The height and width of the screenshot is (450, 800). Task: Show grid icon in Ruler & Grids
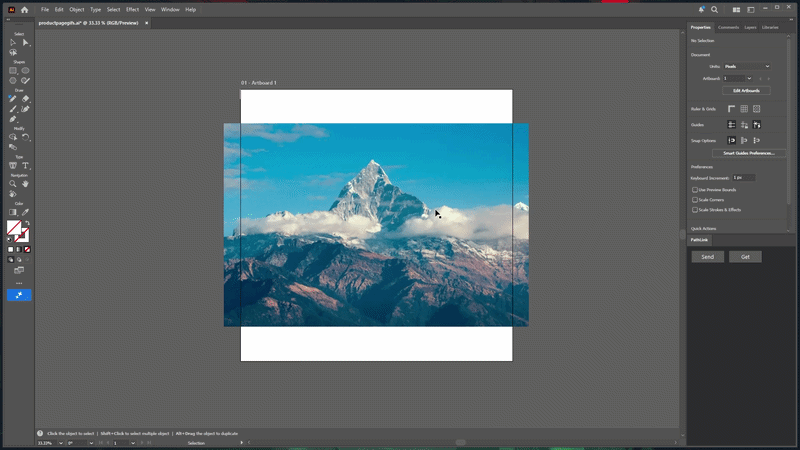point(744,109)
